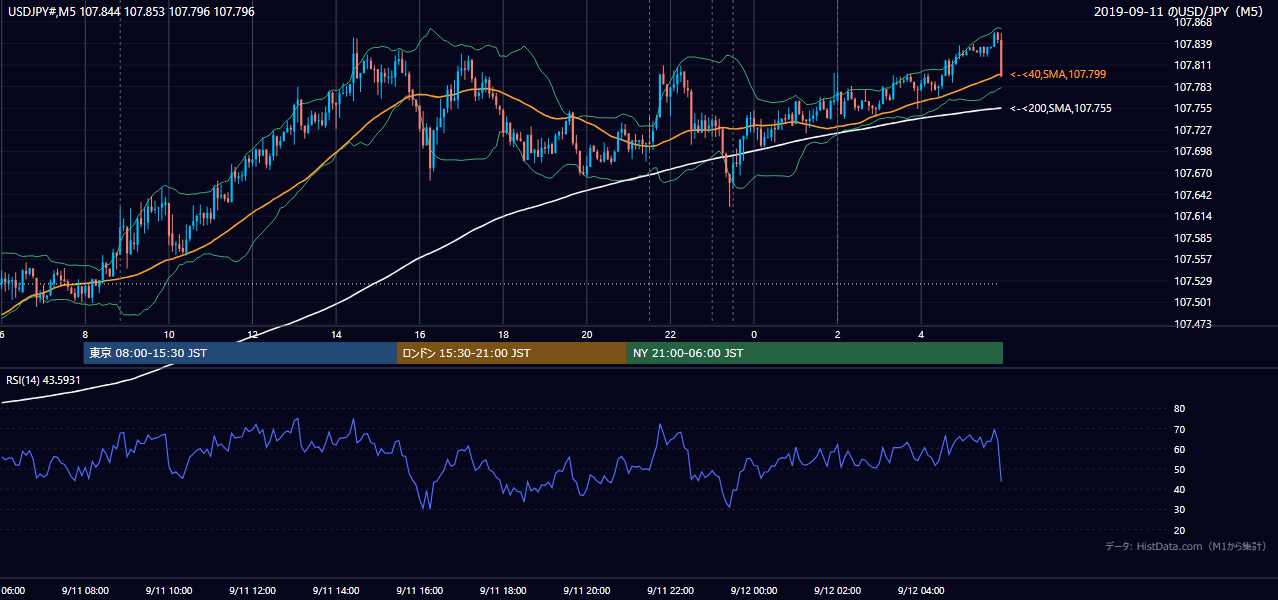Click the RSI(14) 43.5931 indicator label
The height and width of the screenshot is (600, 1278).
coord(43,380)
